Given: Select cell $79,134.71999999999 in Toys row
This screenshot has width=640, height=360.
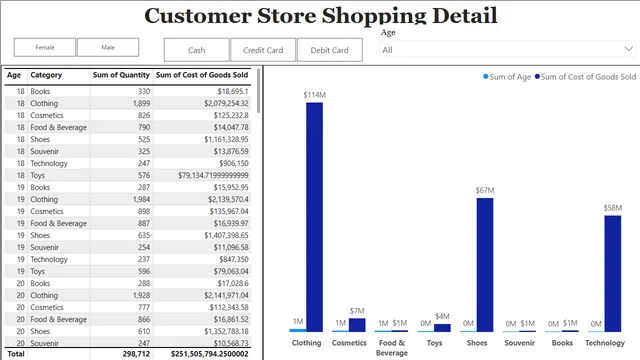Looking at the screenshot, I should point(213,175).
